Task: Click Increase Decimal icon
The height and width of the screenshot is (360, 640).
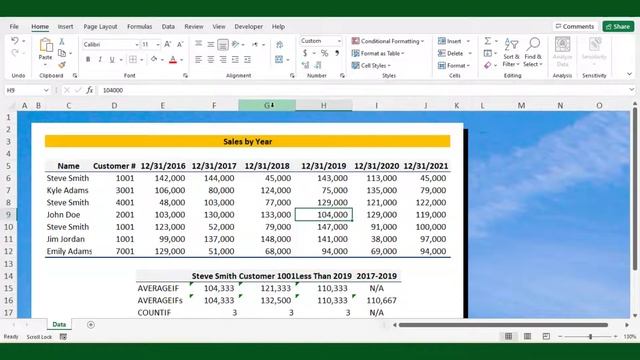Action: pos(305,65)
